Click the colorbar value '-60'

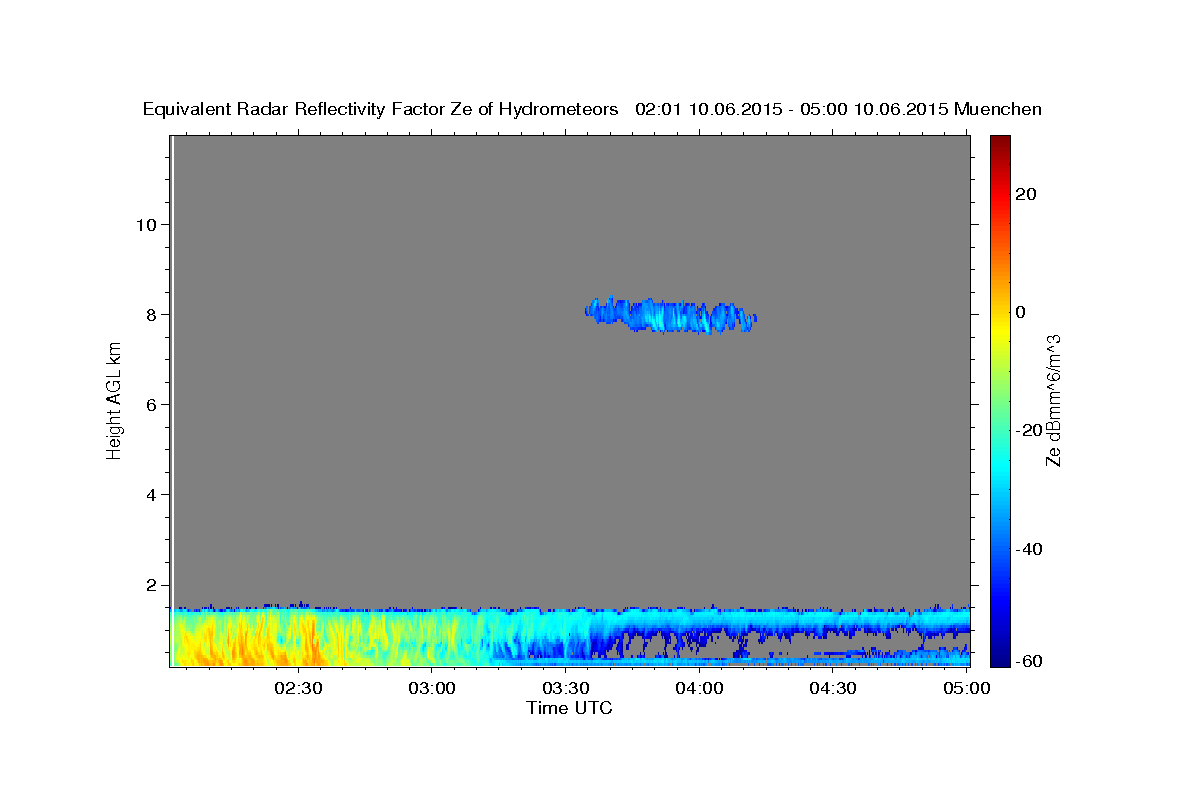click(1028, 661)
